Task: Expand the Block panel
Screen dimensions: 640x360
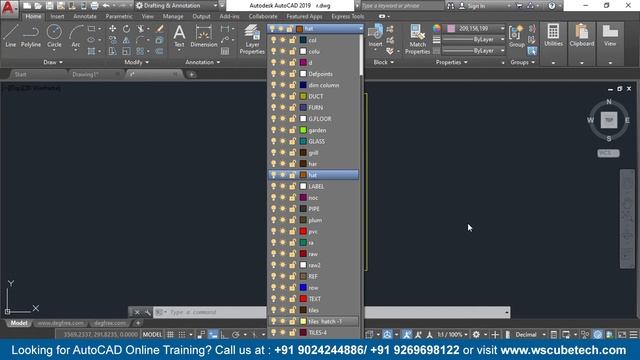Action: (384, 62)
